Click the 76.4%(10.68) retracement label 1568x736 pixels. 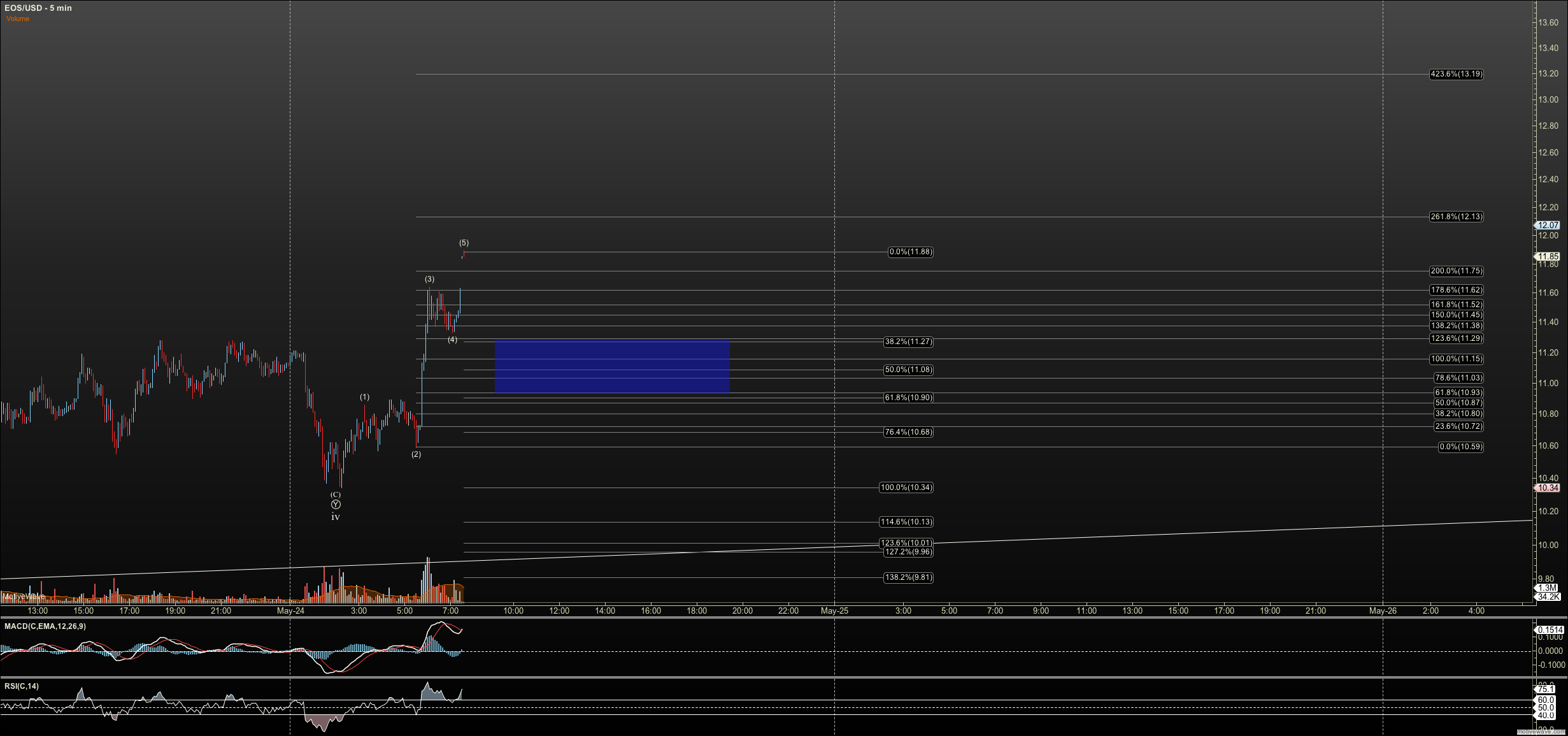[908, 432]
